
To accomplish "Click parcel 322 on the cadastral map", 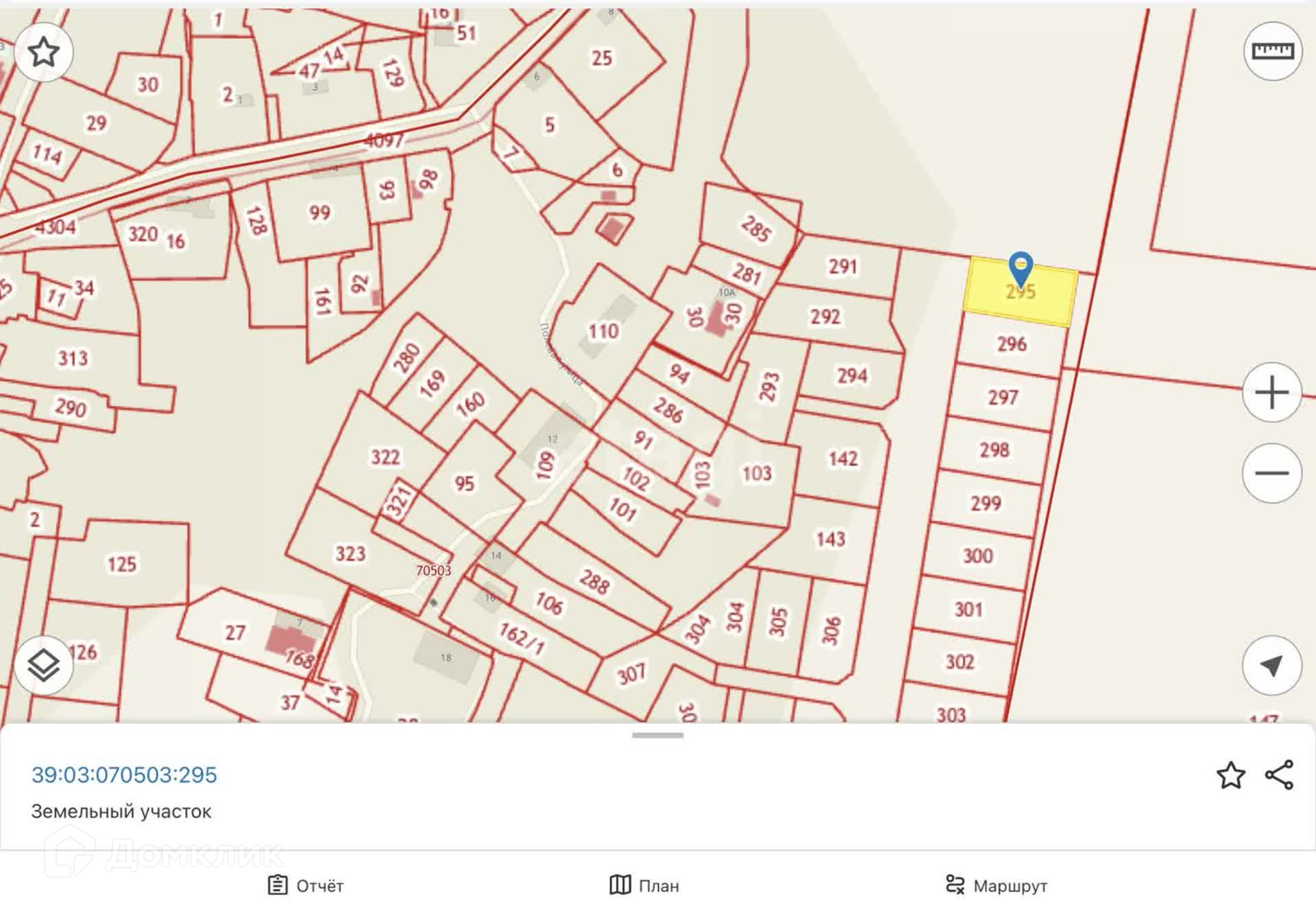I will click(385, 457).
